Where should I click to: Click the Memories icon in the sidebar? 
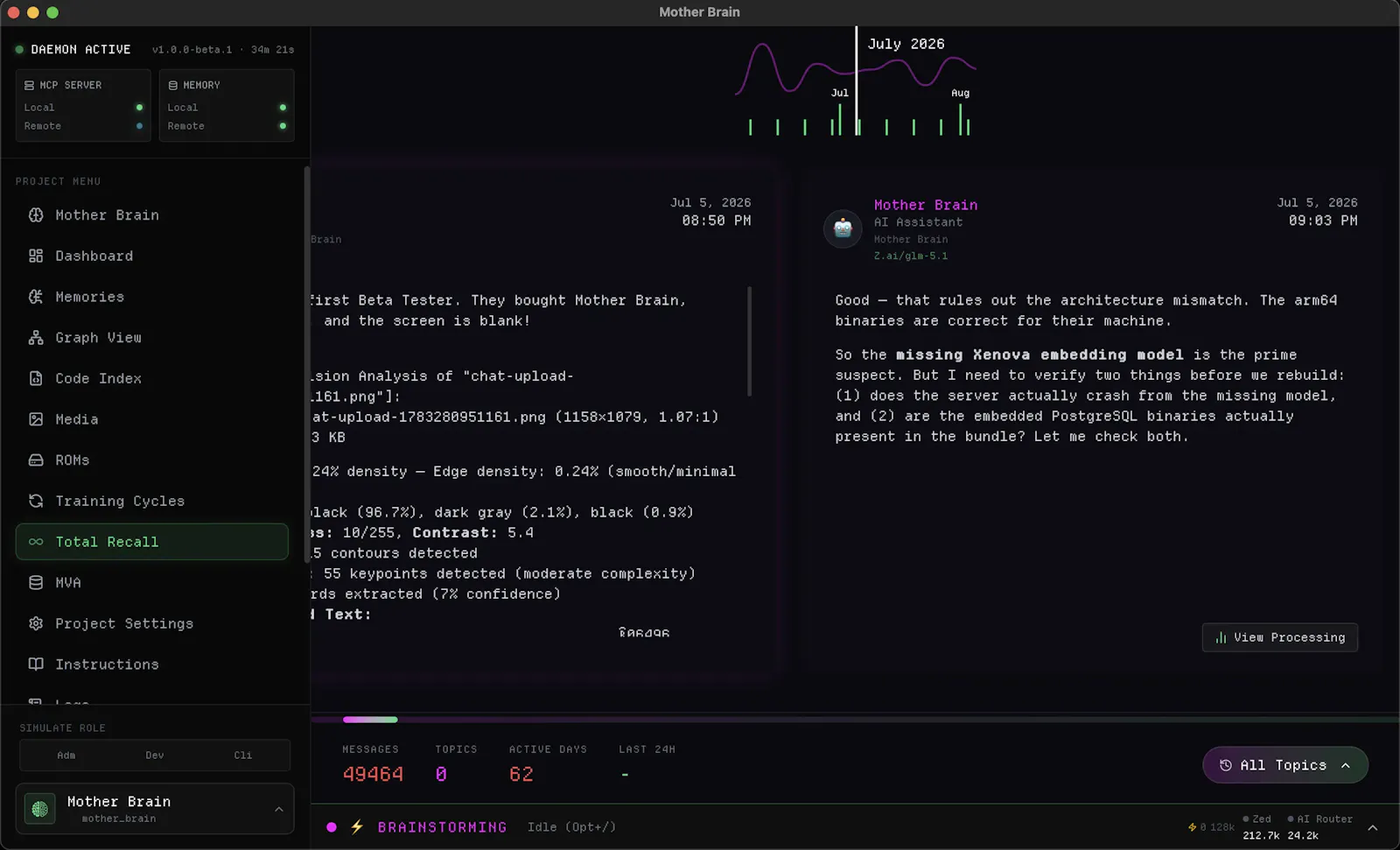36,297
